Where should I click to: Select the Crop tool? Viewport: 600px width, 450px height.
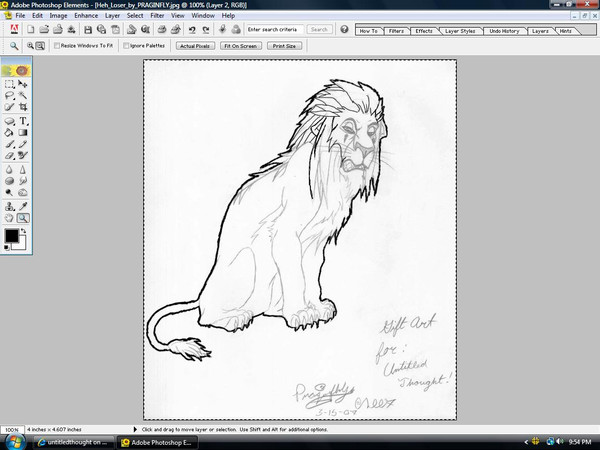coord(23,107)
